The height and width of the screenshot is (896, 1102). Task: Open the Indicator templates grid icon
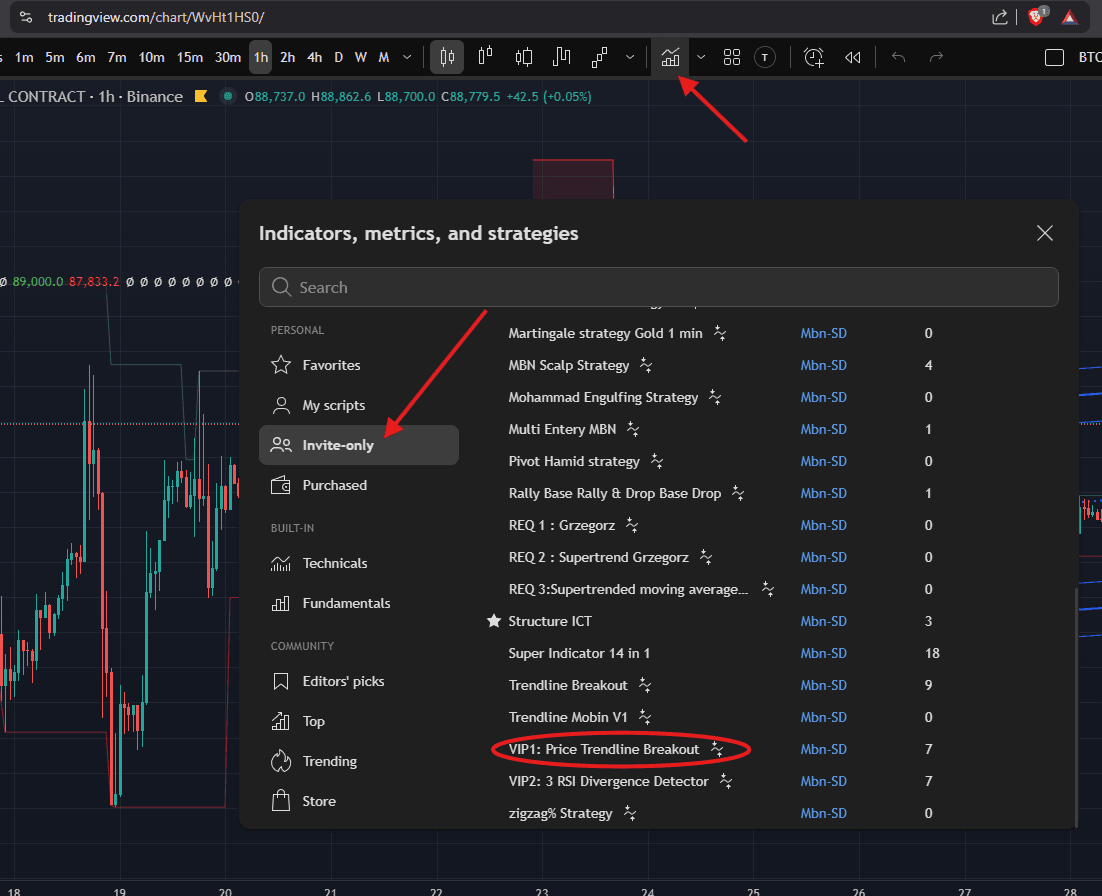(x=732, y=57)
